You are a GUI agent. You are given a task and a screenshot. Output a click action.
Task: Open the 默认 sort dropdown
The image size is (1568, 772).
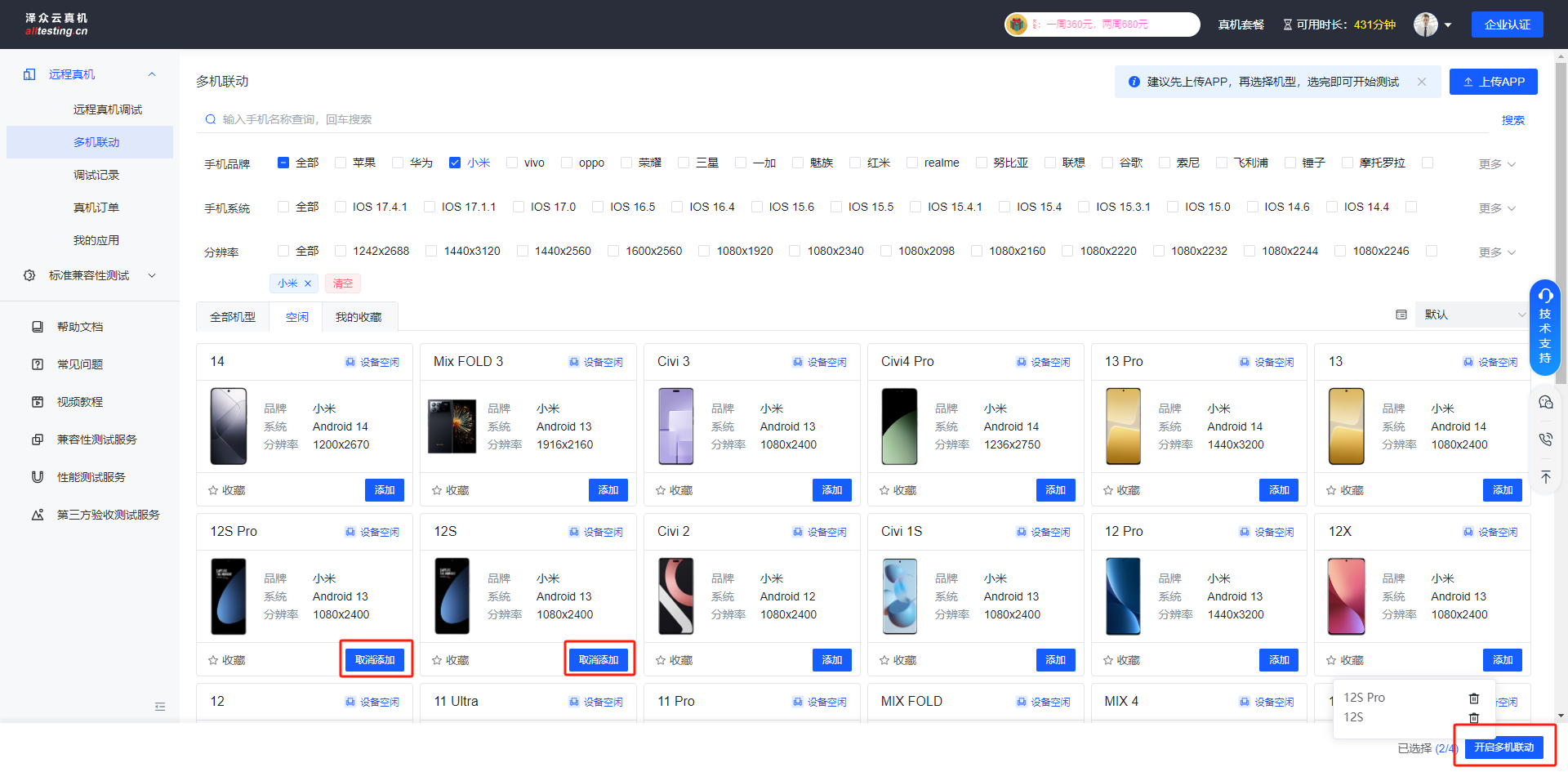pyautogui.click(x=1472, y=315)
